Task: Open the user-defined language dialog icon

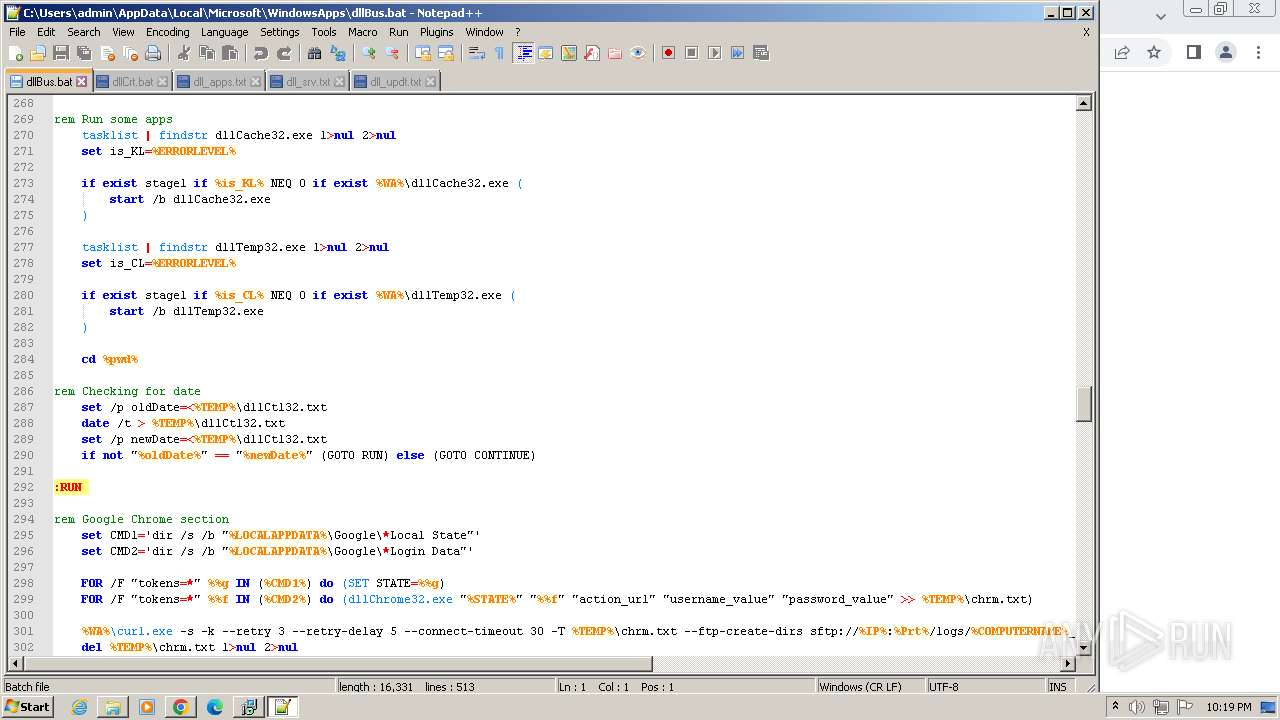Action: pyautogui.click(x=546, y=53)
